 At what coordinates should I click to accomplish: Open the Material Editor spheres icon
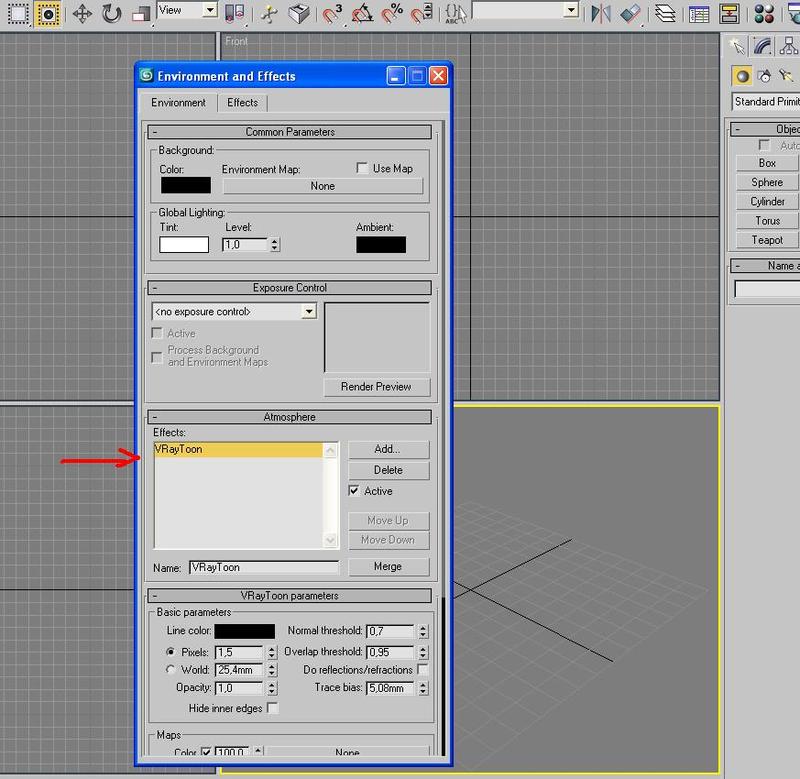(x=764, y=14)
